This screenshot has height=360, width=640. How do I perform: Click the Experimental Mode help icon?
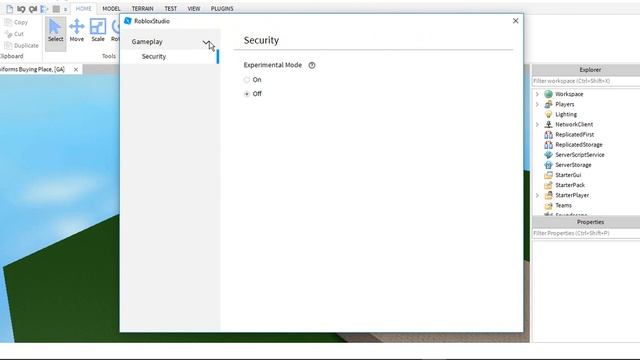312,65
